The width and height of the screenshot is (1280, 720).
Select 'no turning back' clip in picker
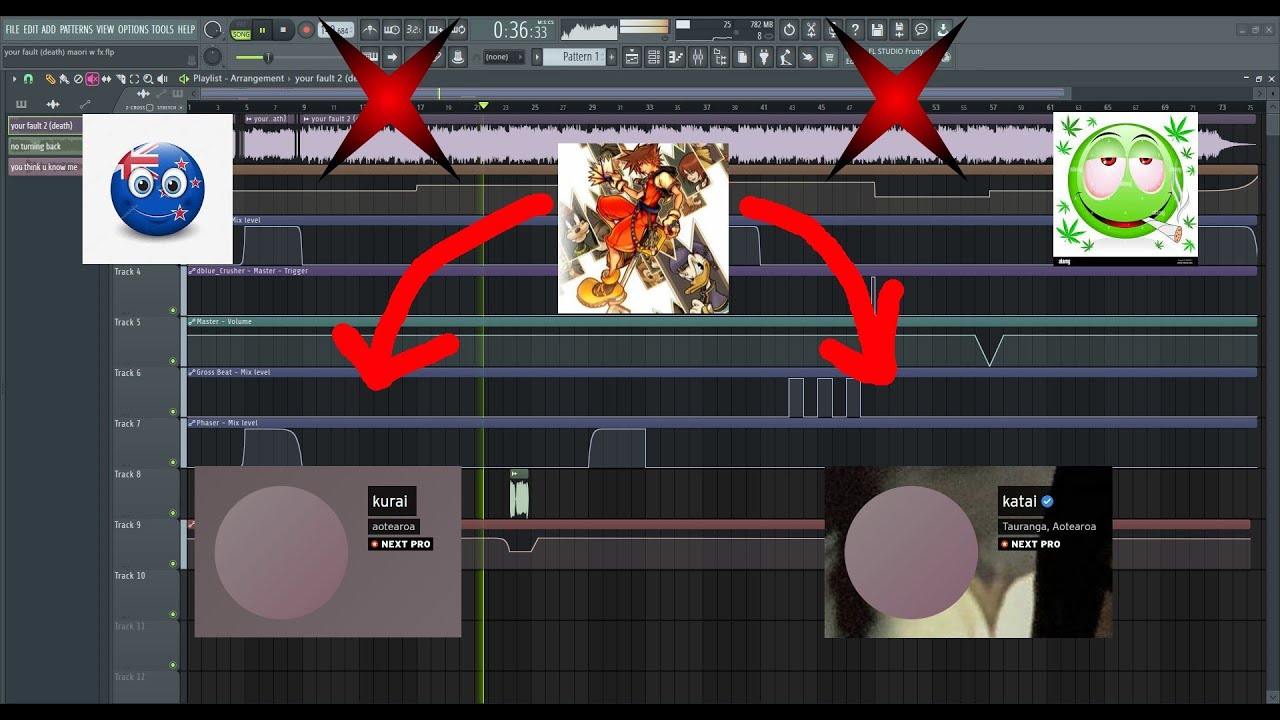pyautogui.click(x=45, y=146)
